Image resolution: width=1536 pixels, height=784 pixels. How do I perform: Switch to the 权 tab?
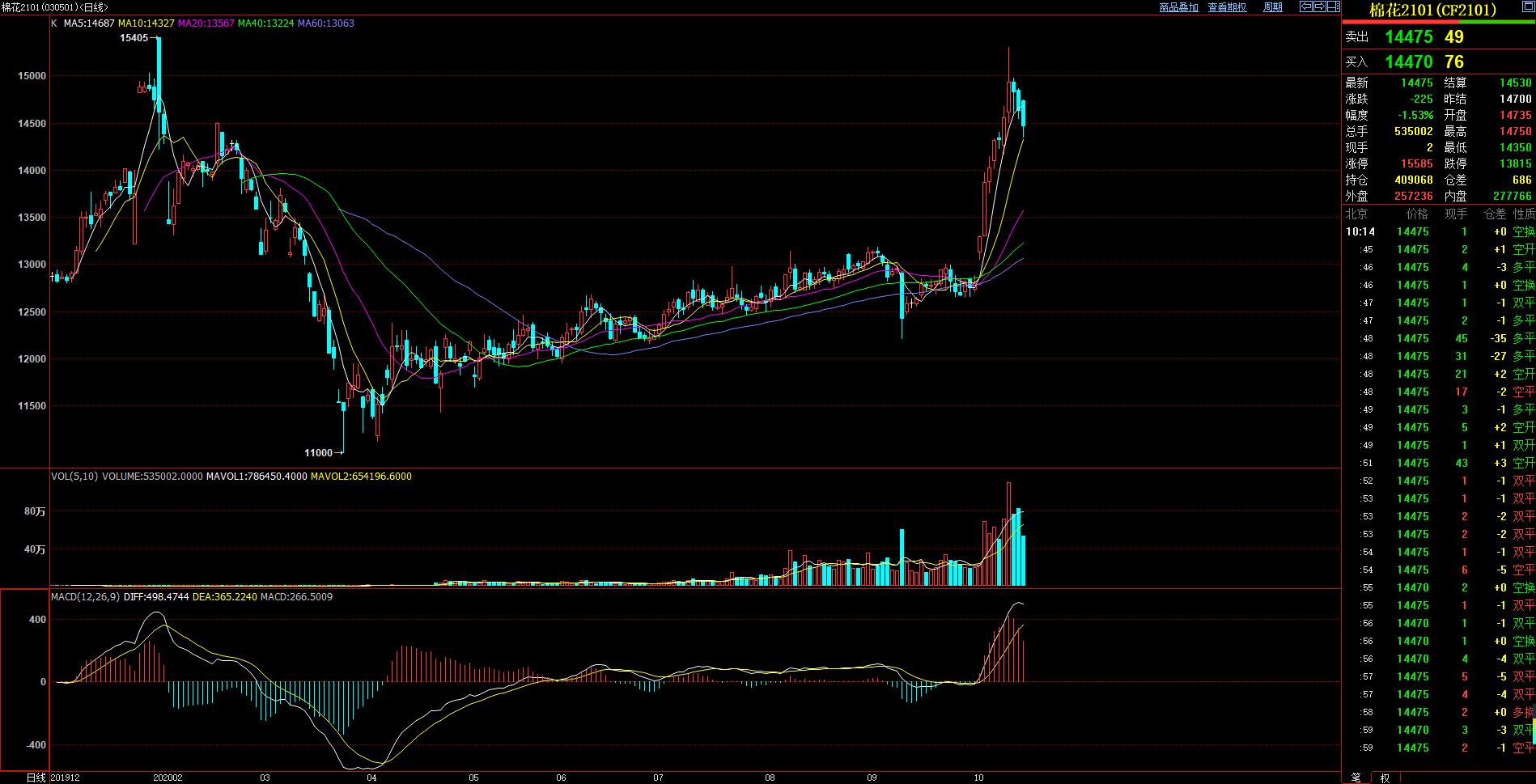click(1384, 778)
